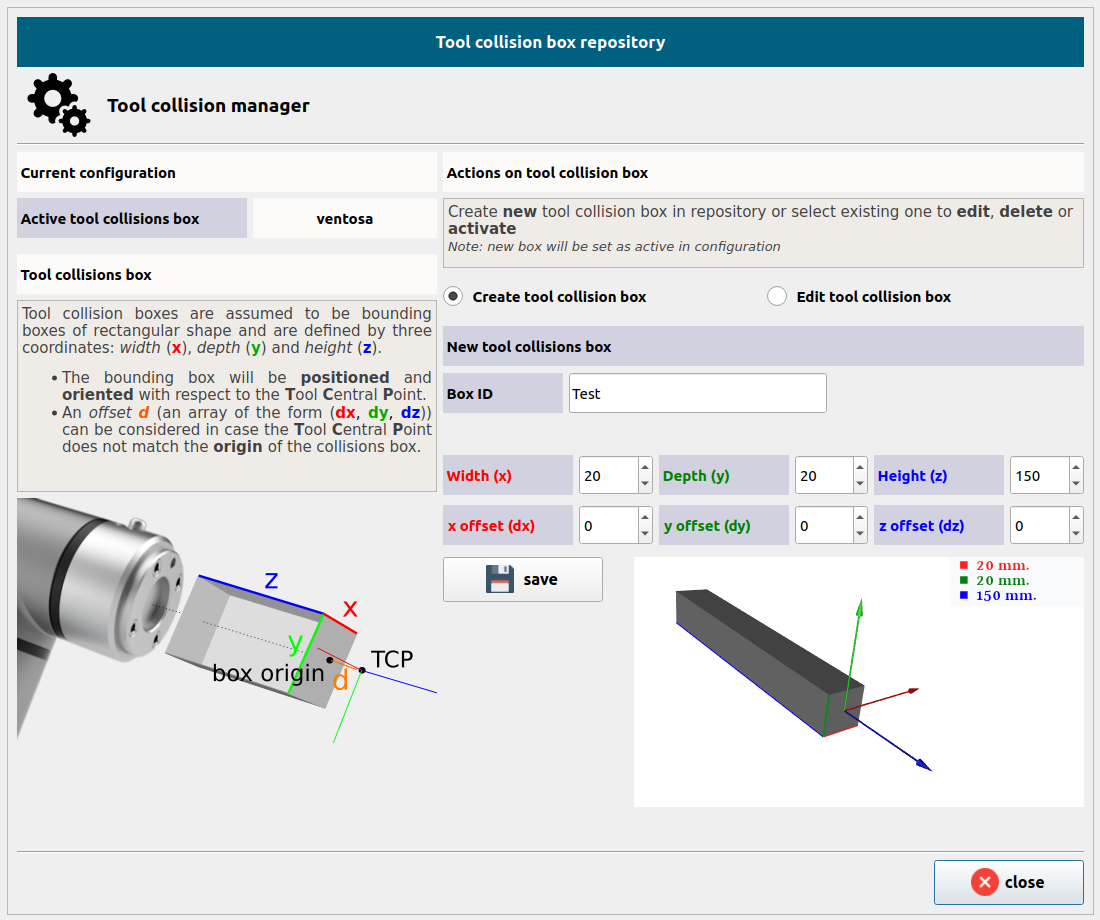This screenshot has width=1100, height=920.
Task: Click the z offset (dz) value field
Action: pos(1040,526)
